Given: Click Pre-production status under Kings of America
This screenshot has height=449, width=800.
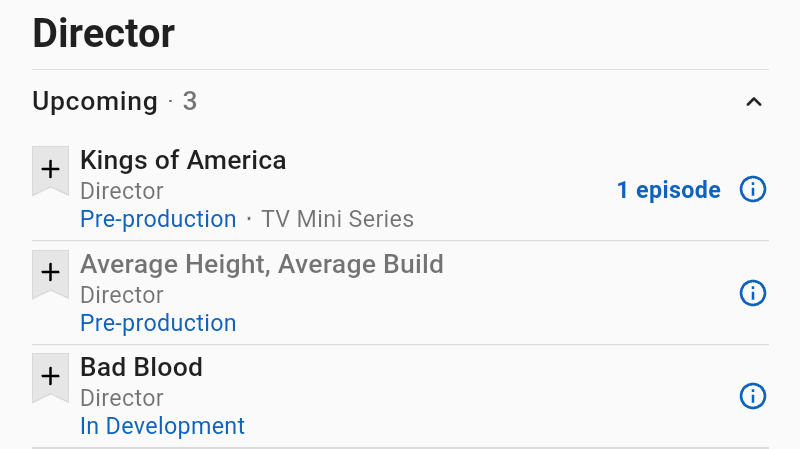Looking at the screenshot, I should tap(158, 219).
